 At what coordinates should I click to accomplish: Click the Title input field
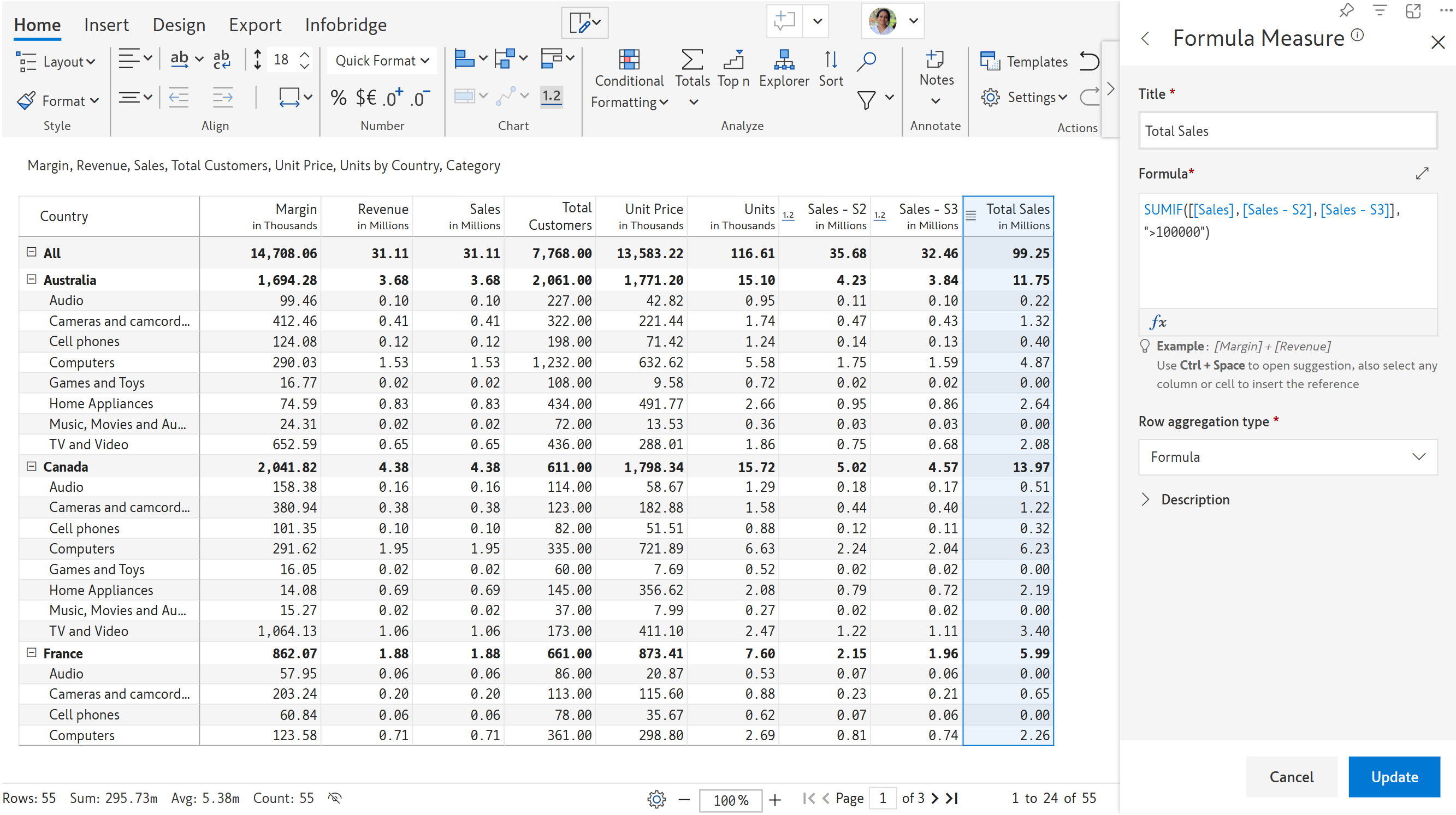tap(1287, 131)
